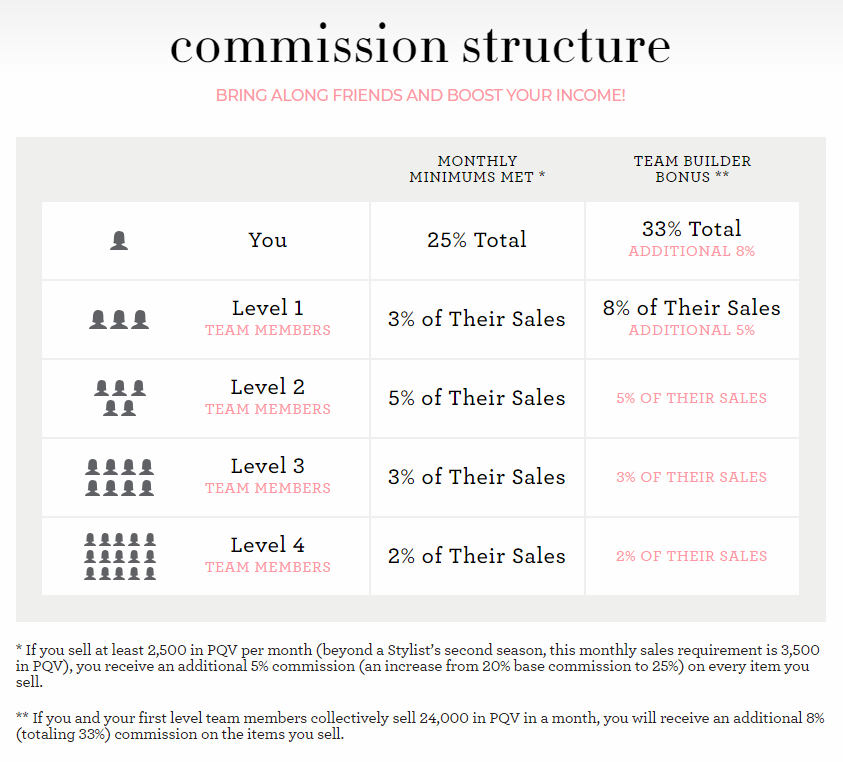Click the '33% Total' bonus cell
The height and width of the screenshot is (762, 843).
pyautogui.click(x=691, y=229)
